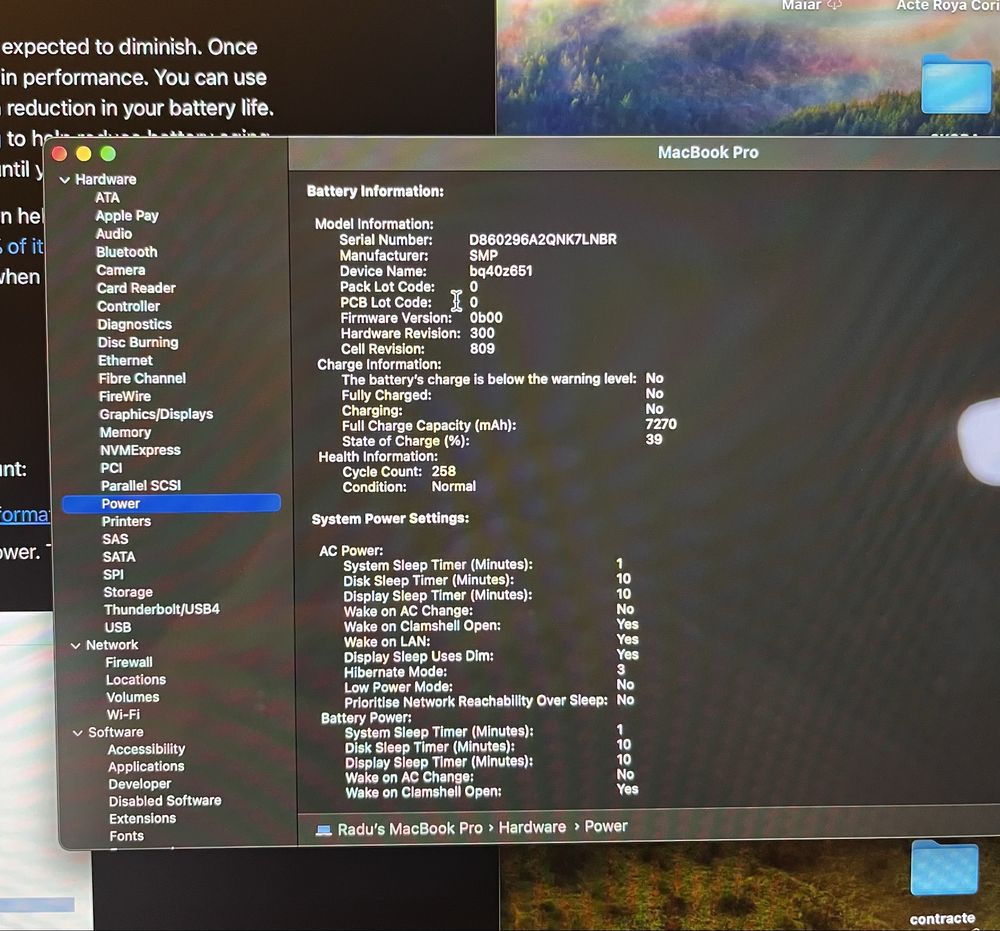Click the State of Charge value 39

654,440
